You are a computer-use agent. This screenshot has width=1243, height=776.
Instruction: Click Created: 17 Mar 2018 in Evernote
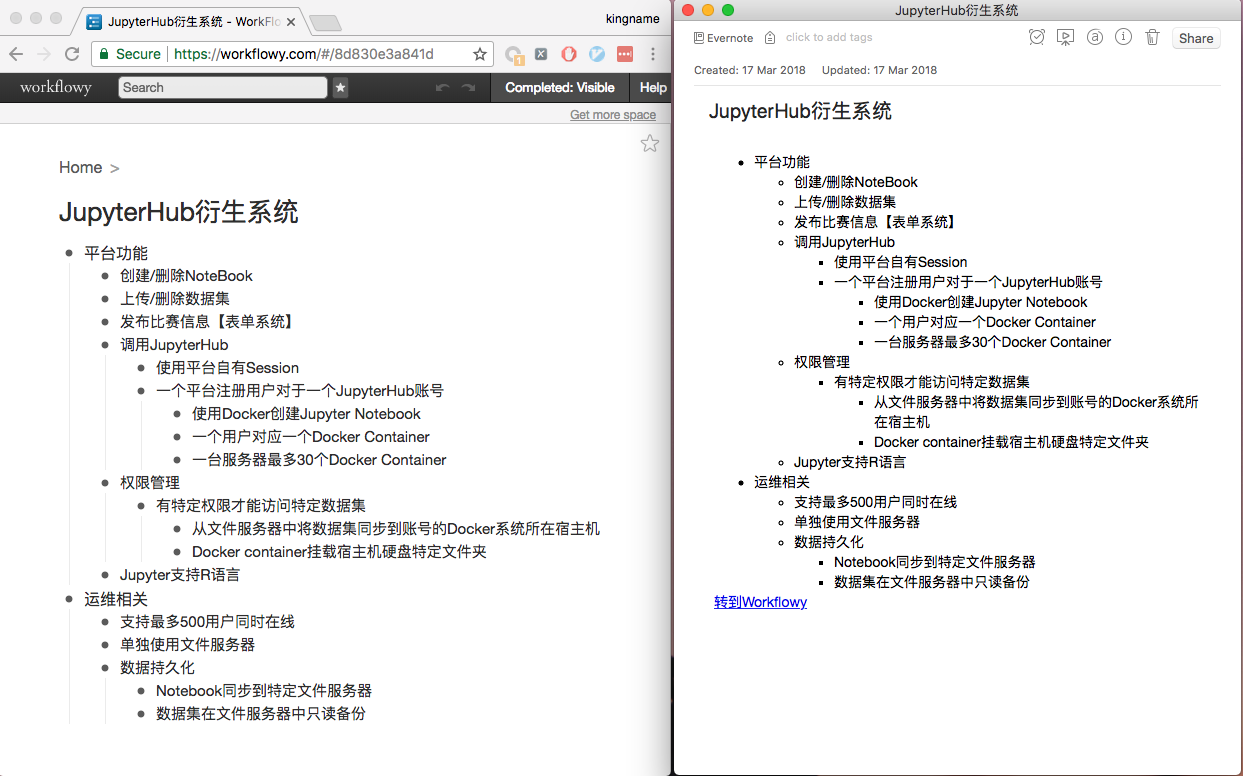(x=751, y=70)
